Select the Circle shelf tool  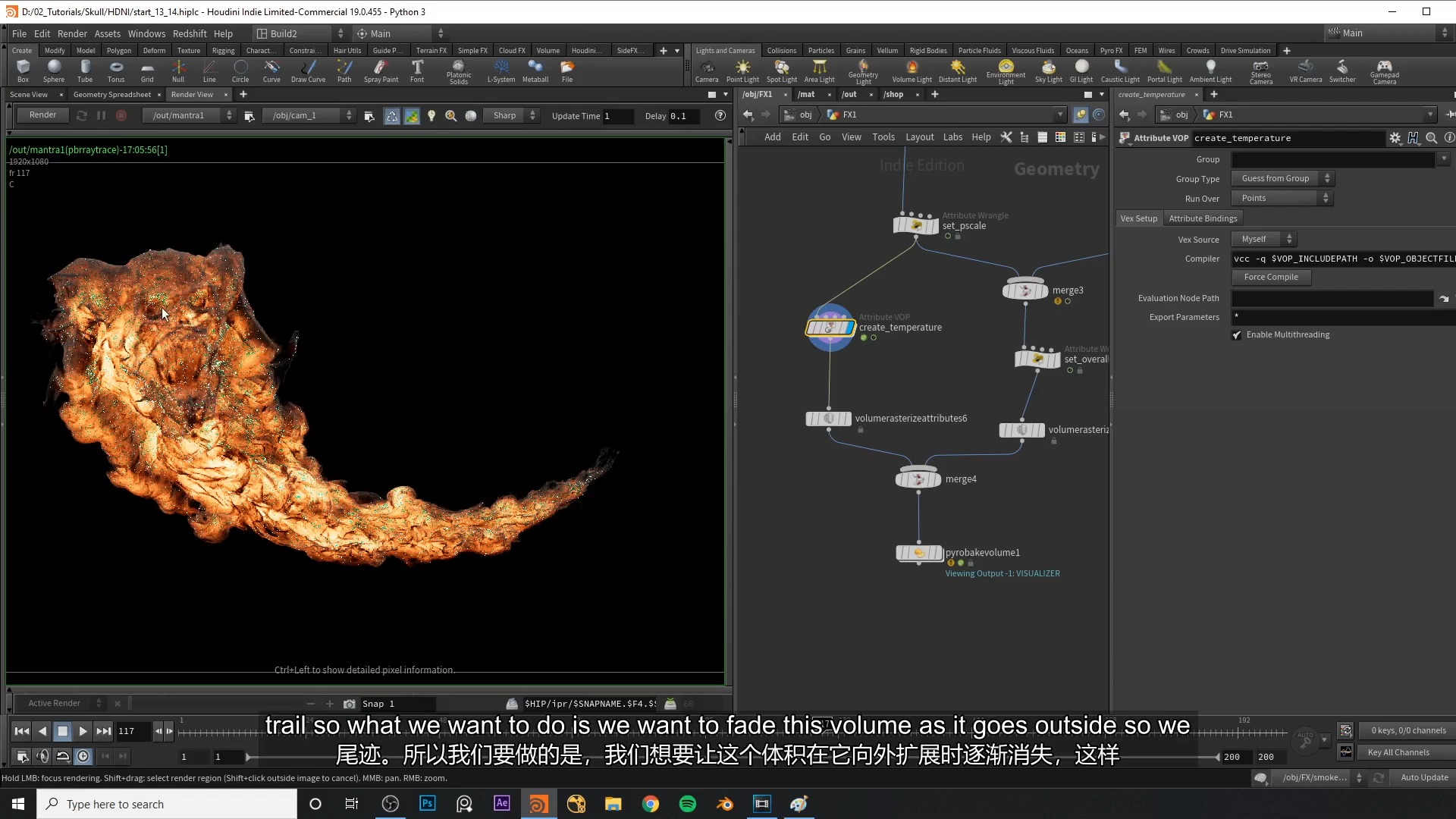[x=240, y=71]
